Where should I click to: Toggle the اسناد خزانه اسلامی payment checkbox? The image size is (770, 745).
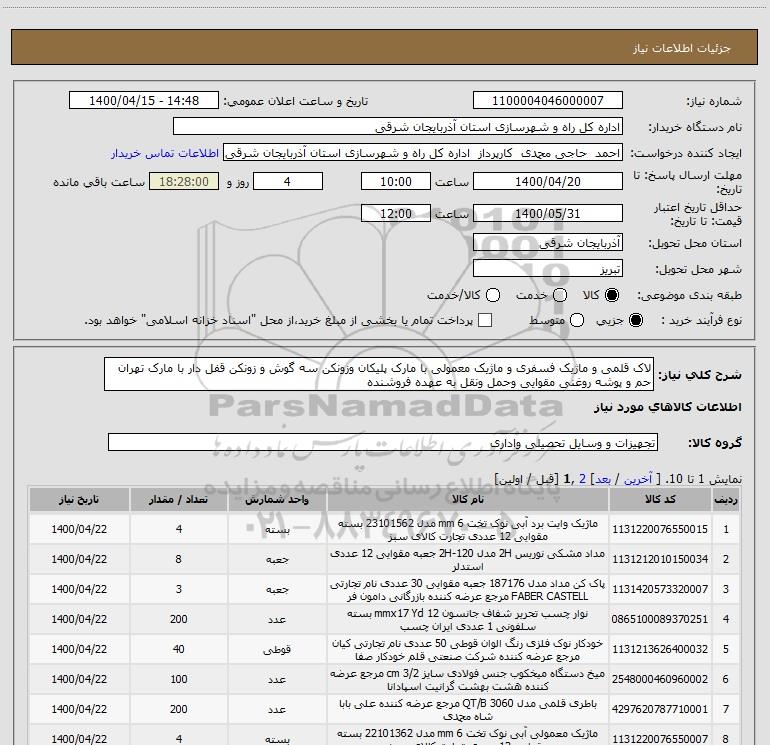tap(485, 320)
